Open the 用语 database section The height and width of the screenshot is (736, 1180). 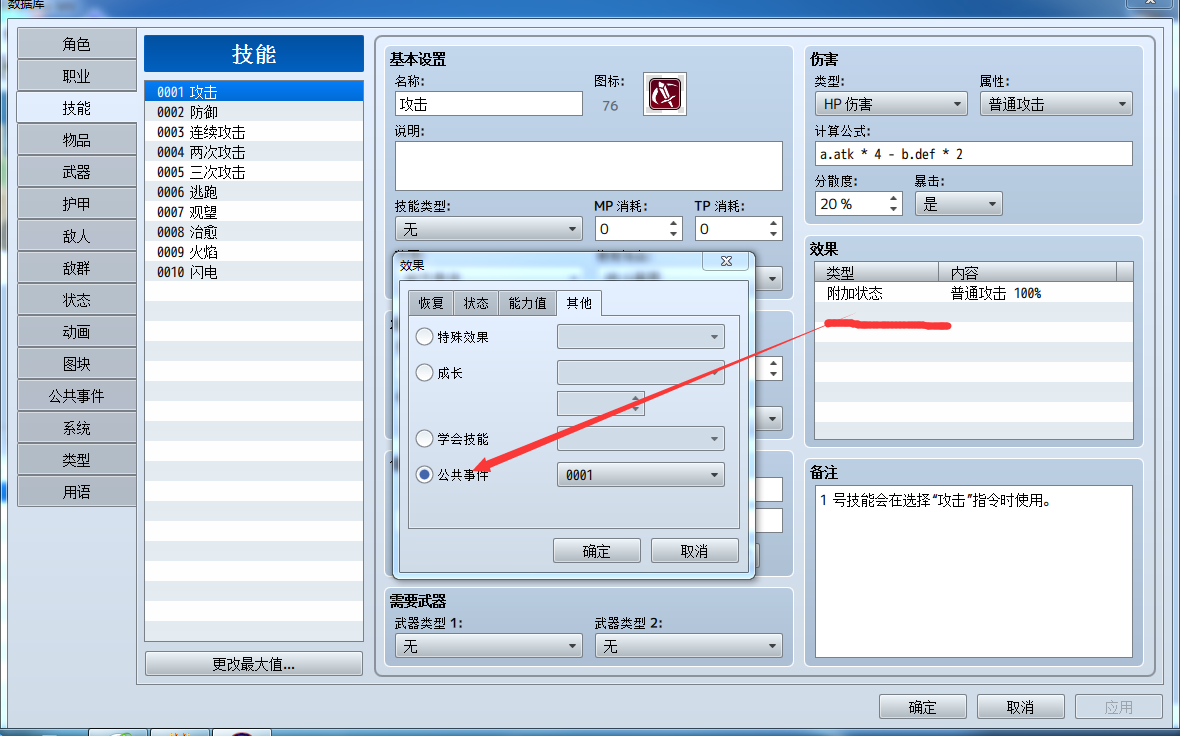click(77, 491)
